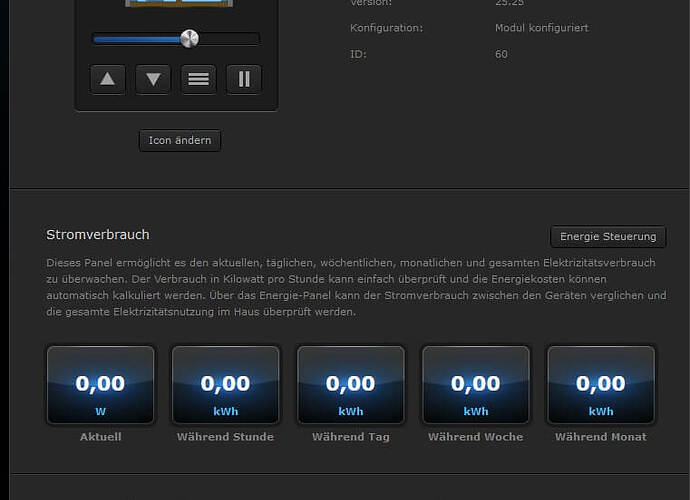
Task: Pause the blind movement
Action: 243,79
